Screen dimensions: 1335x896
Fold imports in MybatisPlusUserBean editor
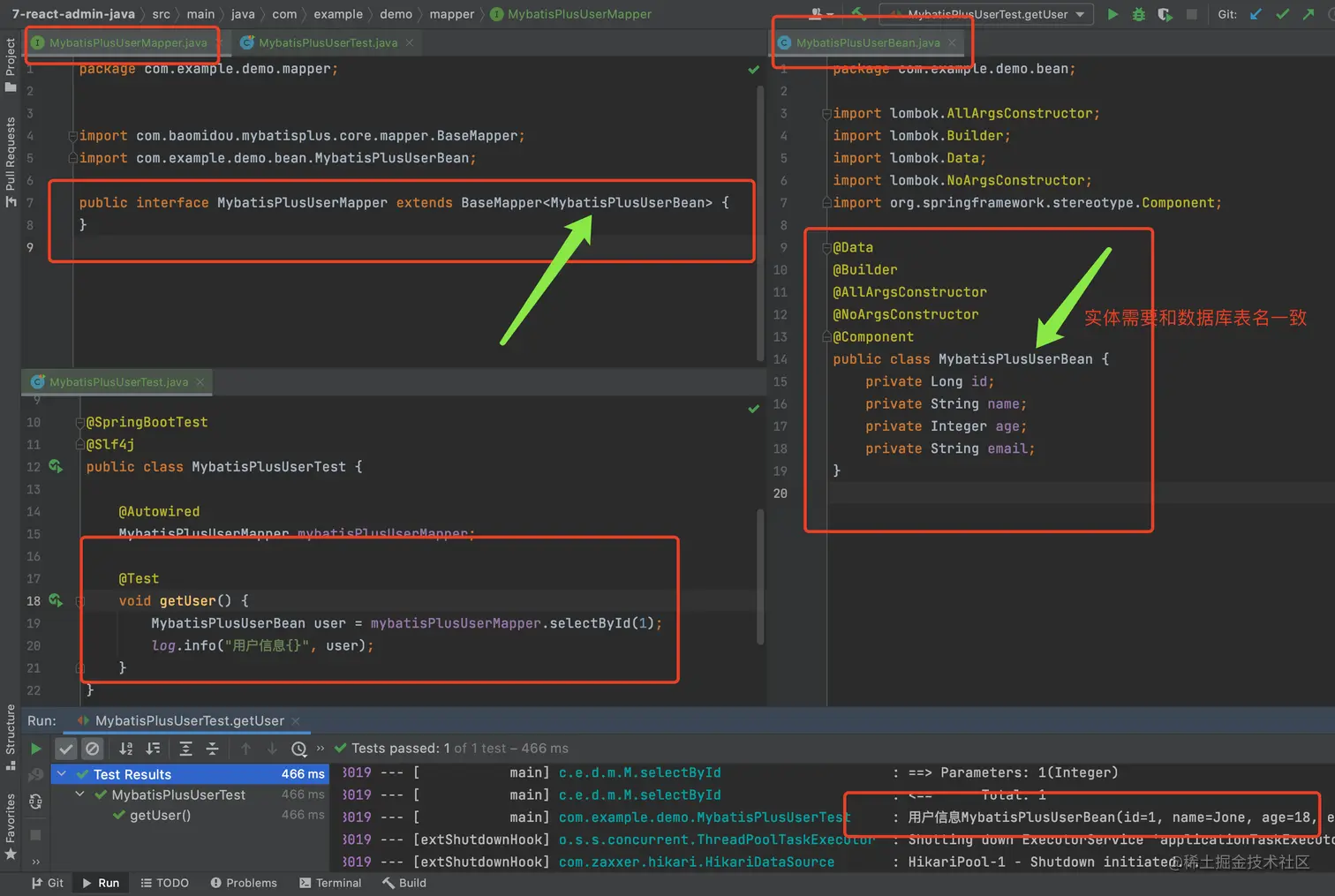click(x=826, y=114)
